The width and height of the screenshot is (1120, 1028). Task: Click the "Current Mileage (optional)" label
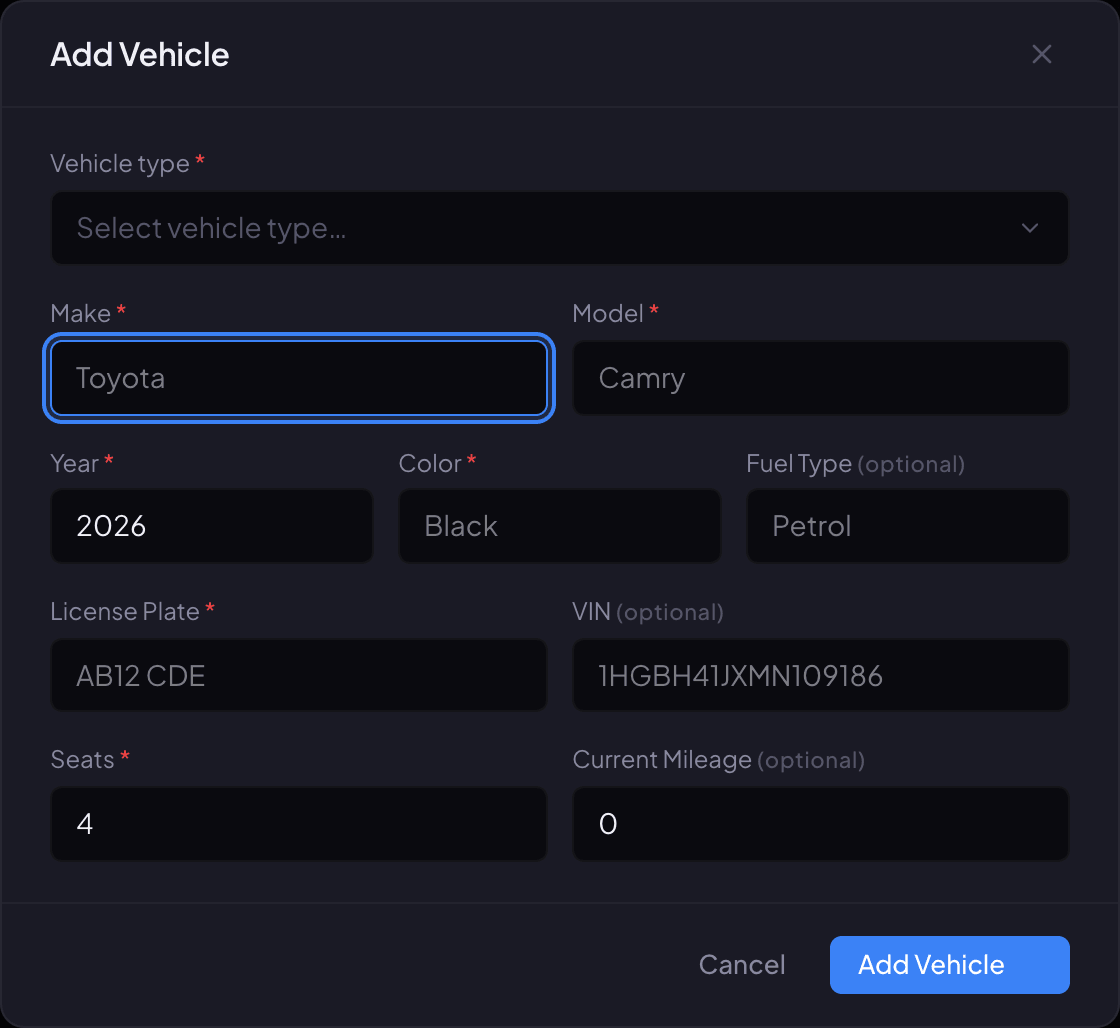(719, 759)
